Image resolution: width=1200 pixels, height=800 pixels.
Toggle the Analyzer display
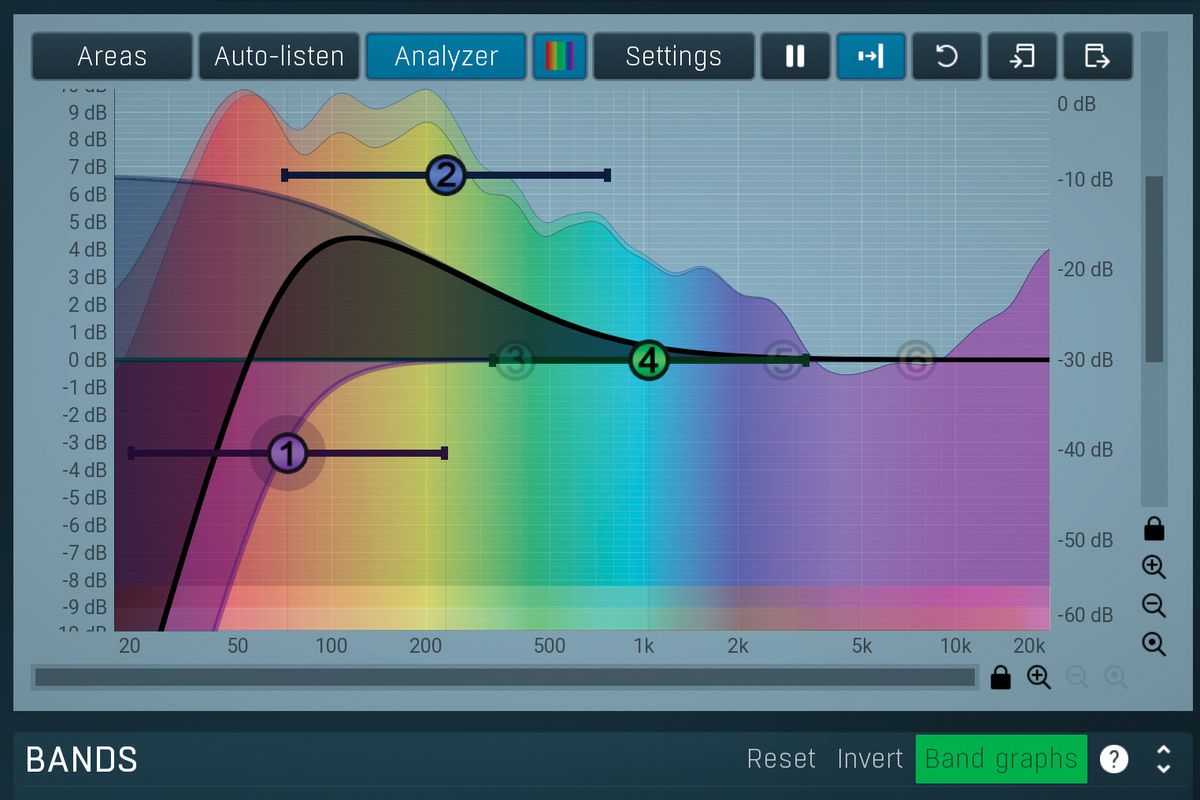tap(446, 57)
